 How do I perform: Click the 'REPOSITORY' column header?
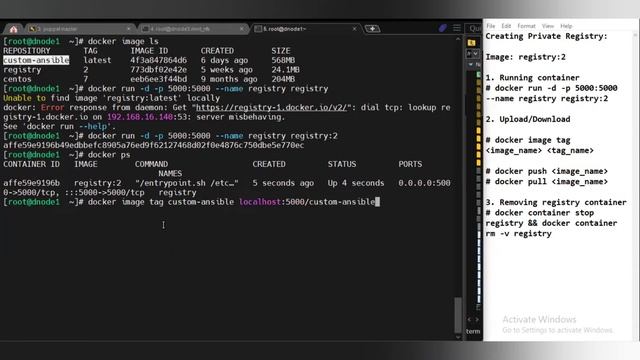click(x=27, y=51)
